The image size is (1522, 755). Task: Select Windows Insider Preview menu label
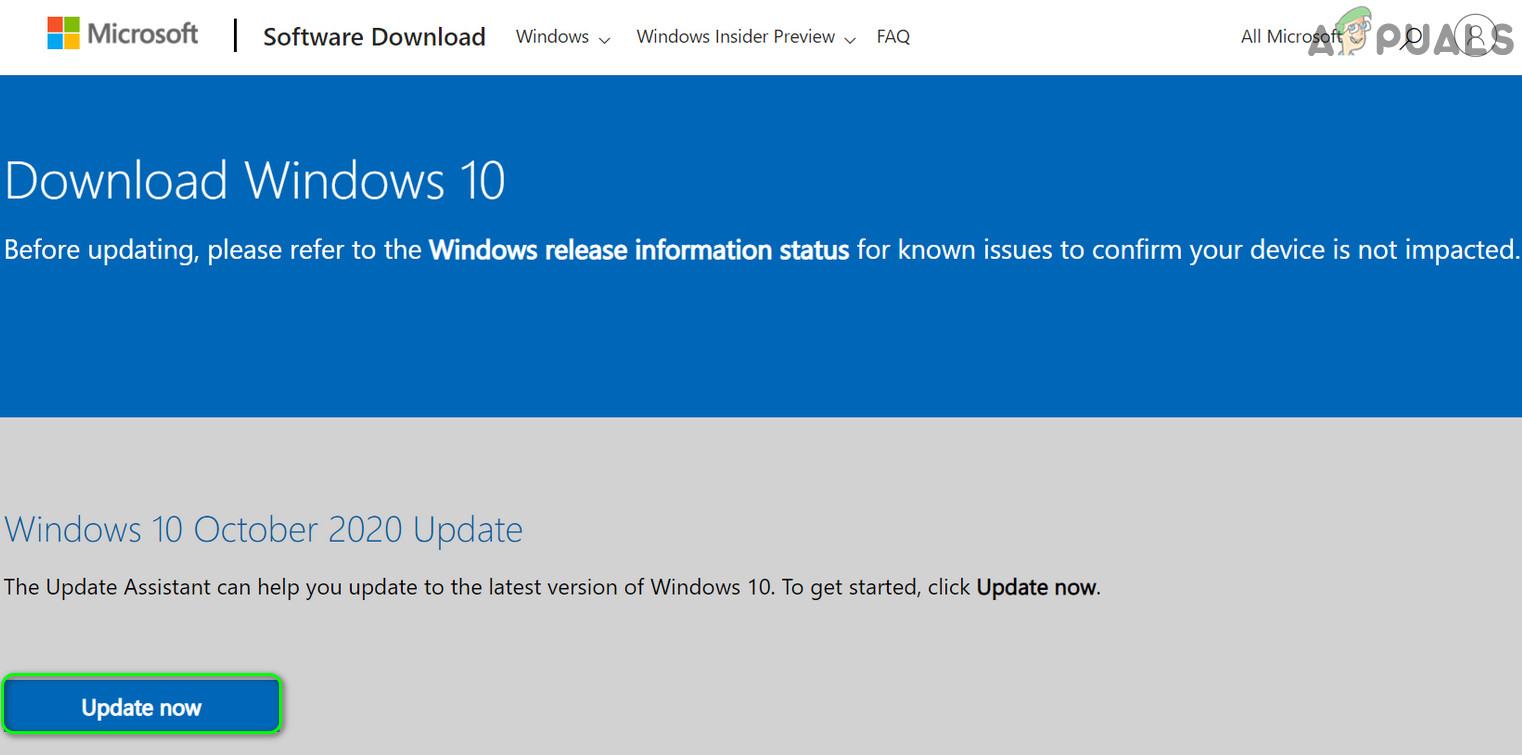pos(735,37)
